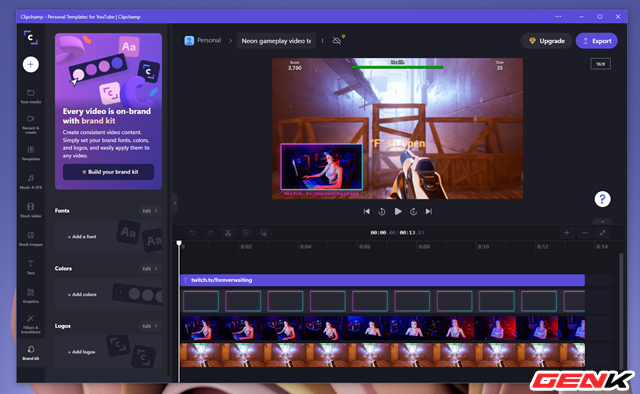The width and height of the screenshot is (640, 394).
Task: Open window three-dot menu in title bar
Action: click(x=558, y=17)
